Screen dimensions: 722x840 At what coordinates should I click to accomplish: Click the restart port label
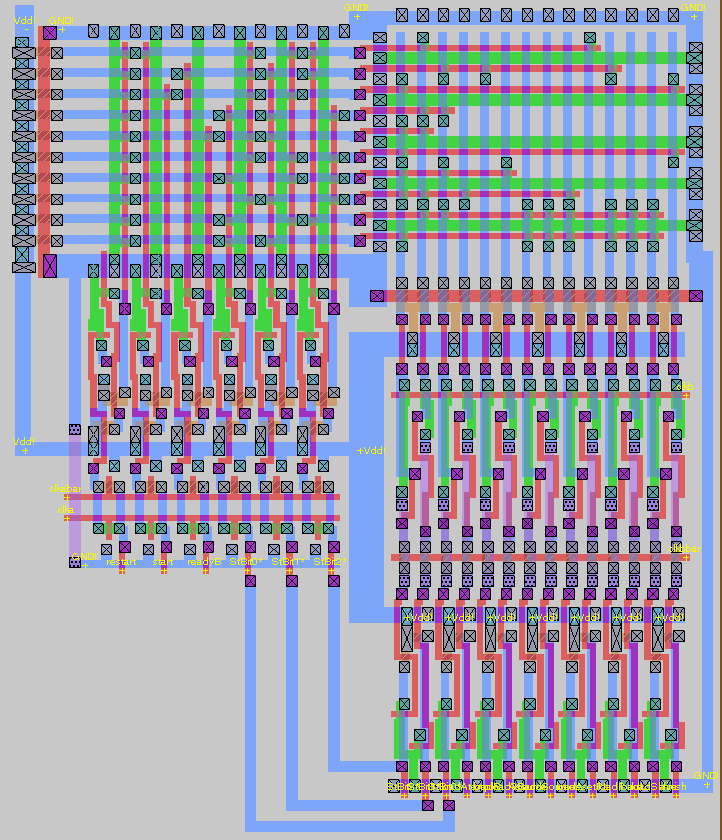point(121,562)
